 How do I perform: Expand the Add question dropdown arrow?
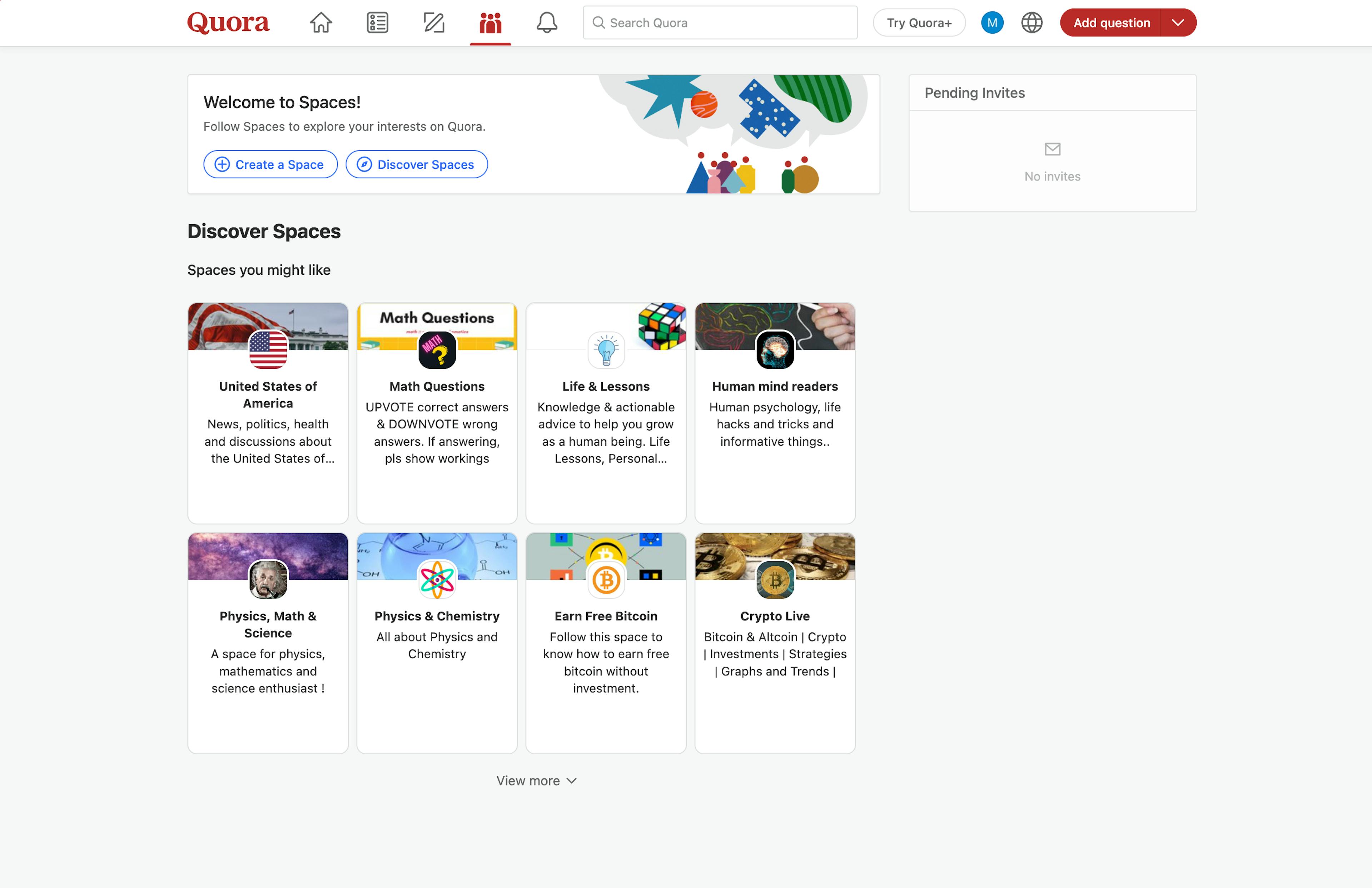[x=1178, y=23]
